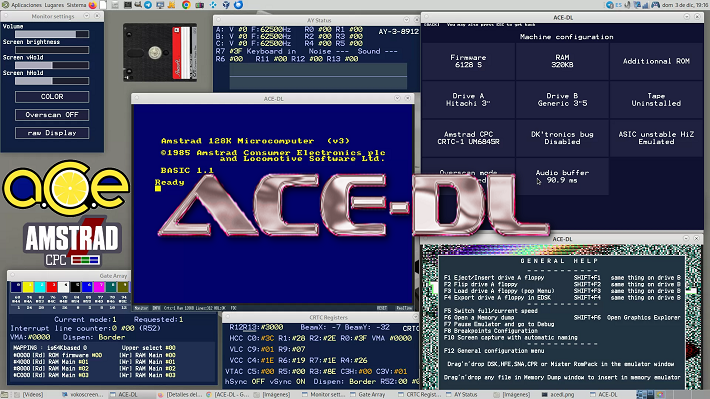The height and width of the screenshot is (399, 710).
Task: Click the show desktop icon in bottom panel
Action: click(4, 394)
